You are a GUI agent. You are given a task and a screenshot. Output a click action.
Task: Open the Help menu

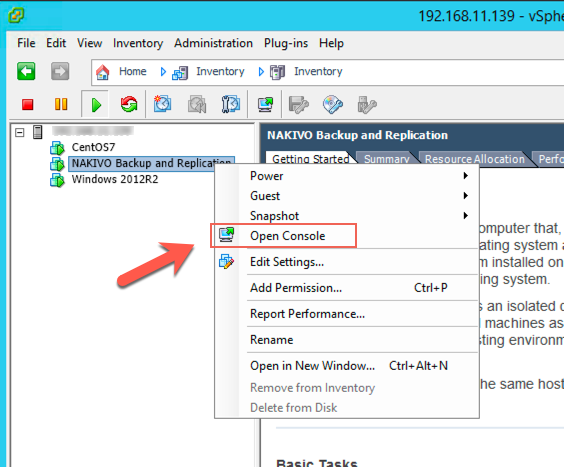(x=331, y=43)
